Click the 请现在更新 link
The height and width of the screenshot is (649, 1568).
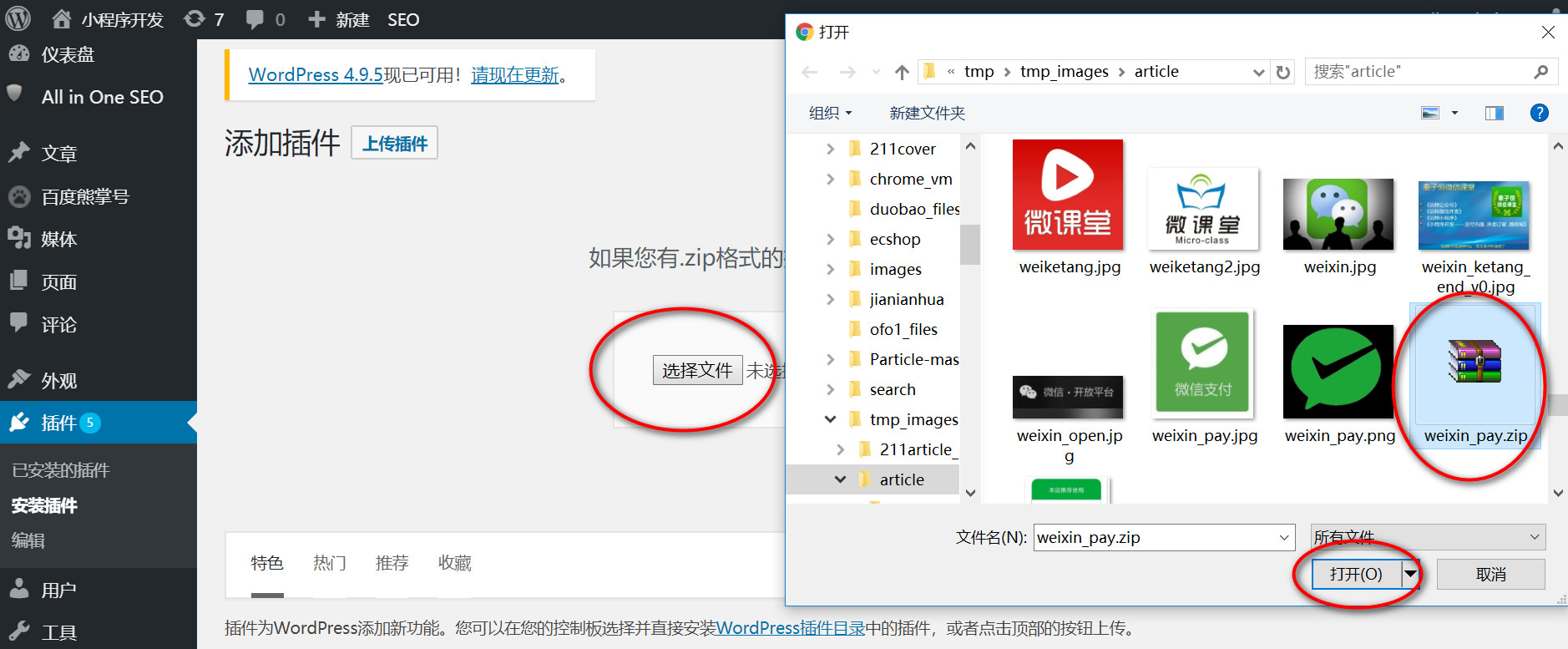515,74
